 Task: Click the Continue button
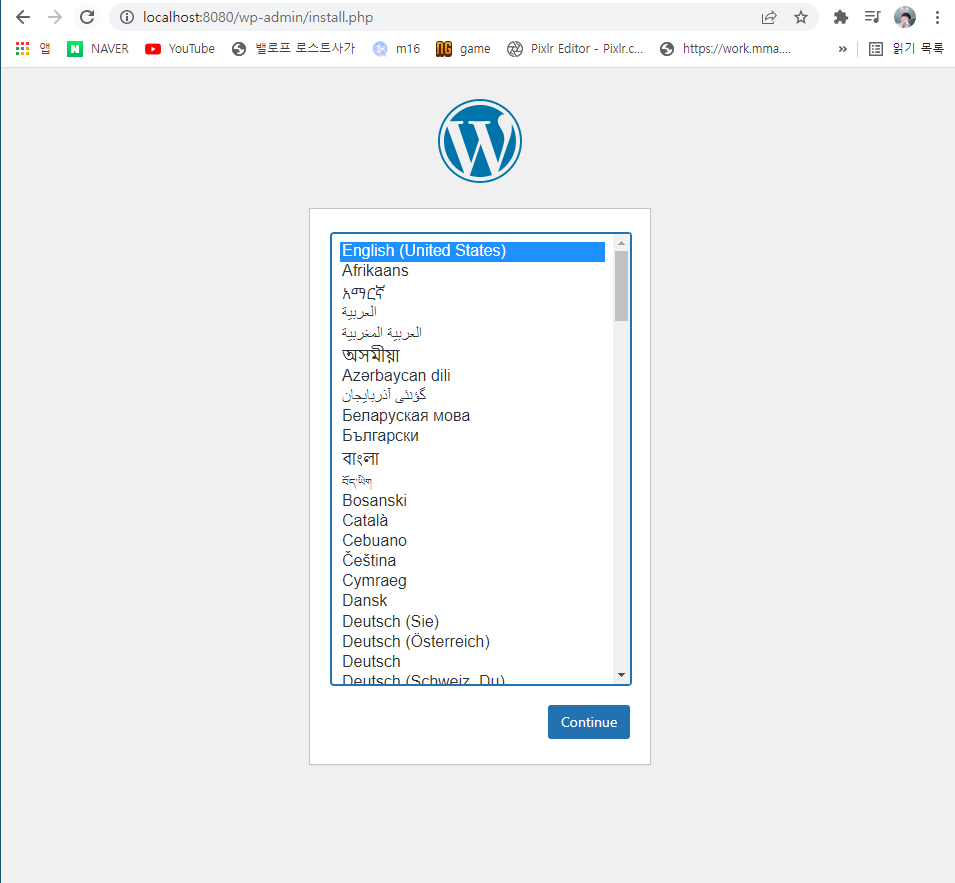click(589, 722)
